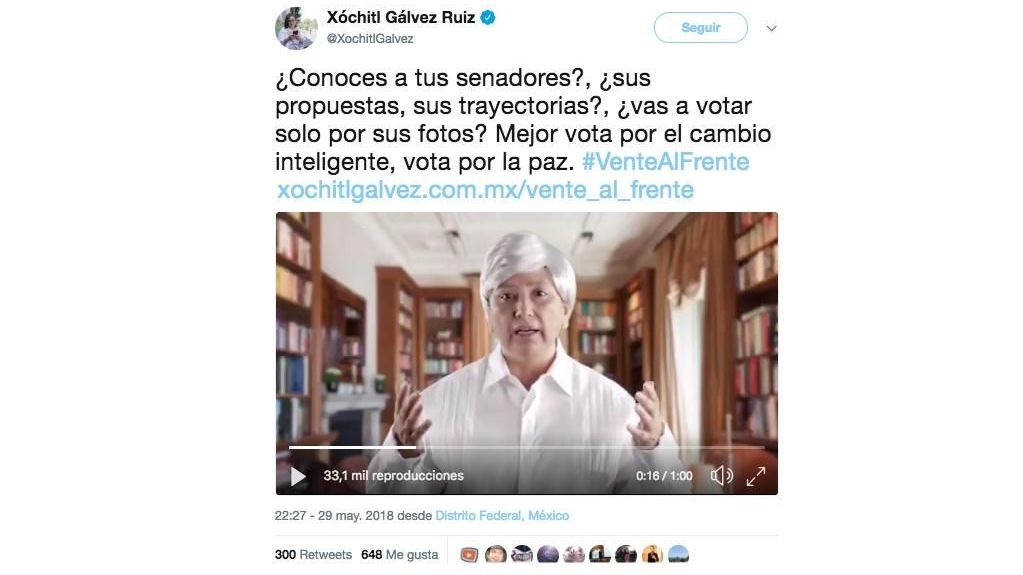Click the verified badge icon
This screenshot has height=575, width=1023.
(487, 18)
